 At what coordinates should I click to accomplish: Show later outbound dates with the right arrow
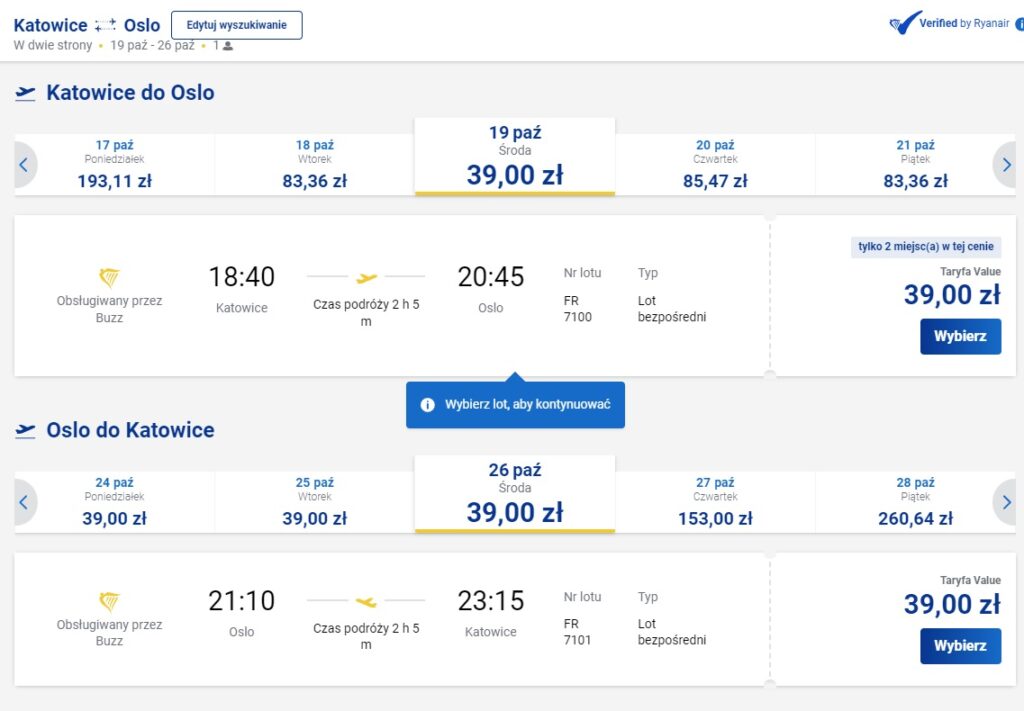pyautogui.click(x=1006, y=165)
